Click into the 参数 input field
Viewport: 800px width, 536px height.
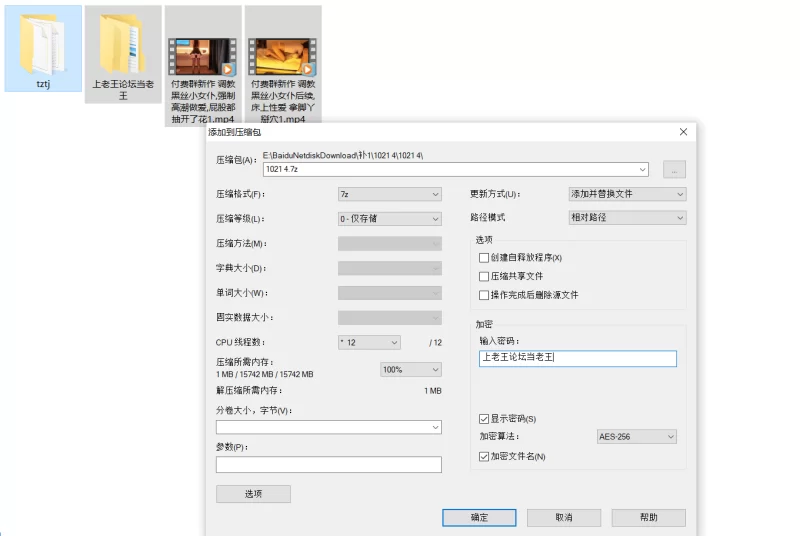[328, 464]
